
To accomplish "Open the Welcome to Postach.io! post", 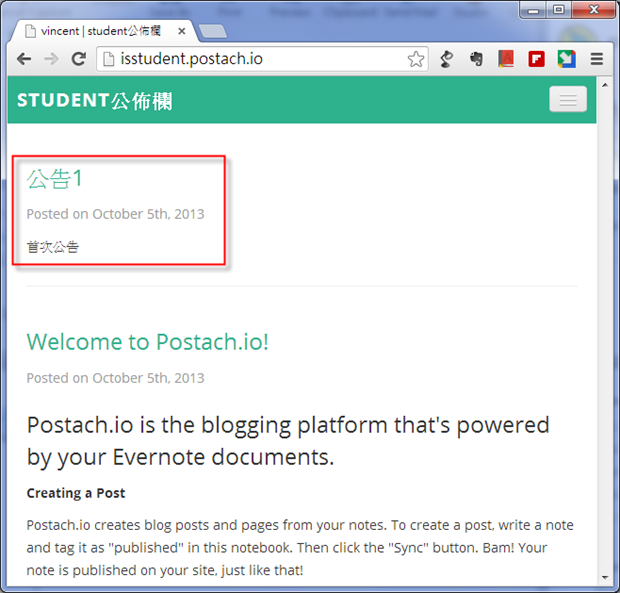I will point(147,342).
